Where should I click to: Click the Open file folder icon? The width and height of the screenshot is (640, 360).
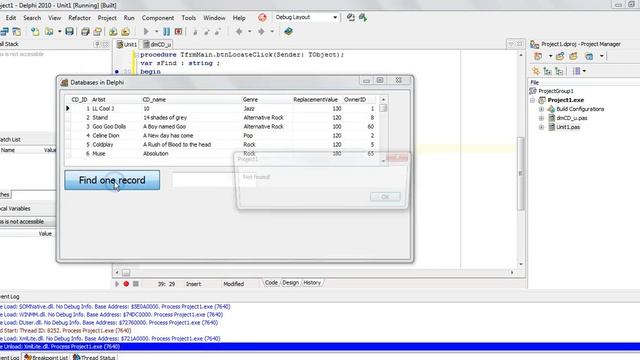pos(49,31)
